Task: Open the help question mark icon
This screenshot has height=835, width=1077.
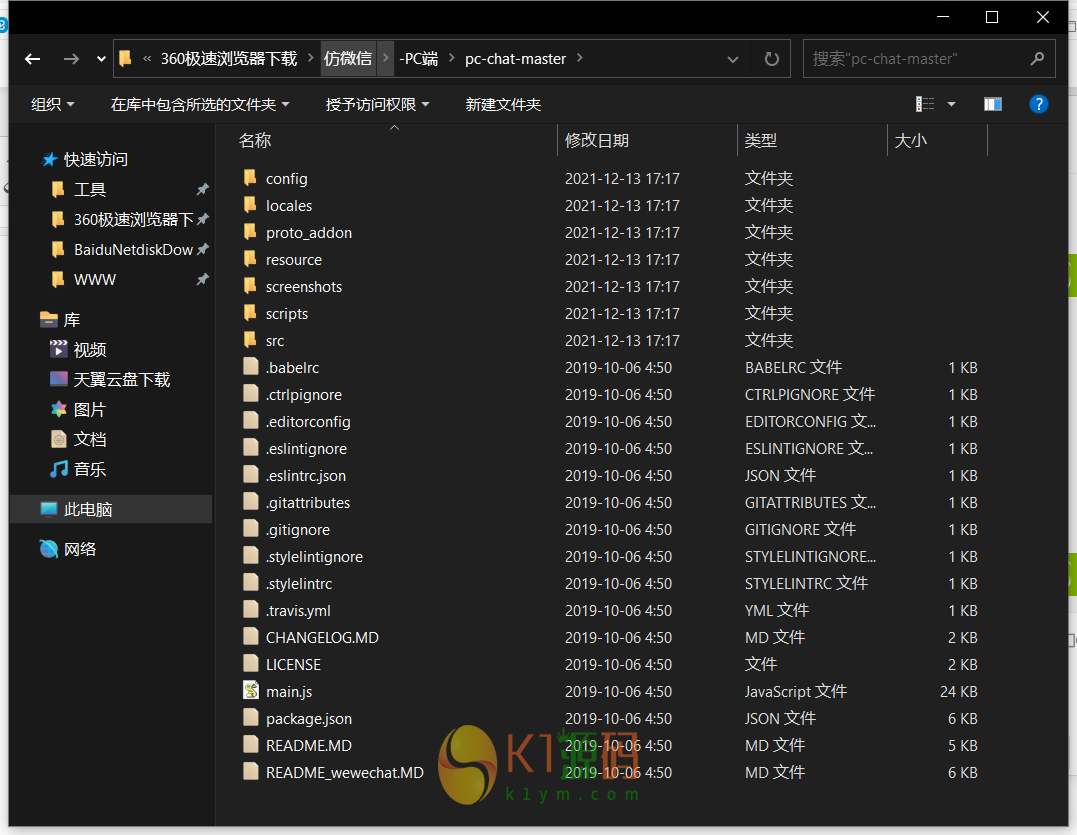Action: pyautogui.click(x=1039, y=104)
